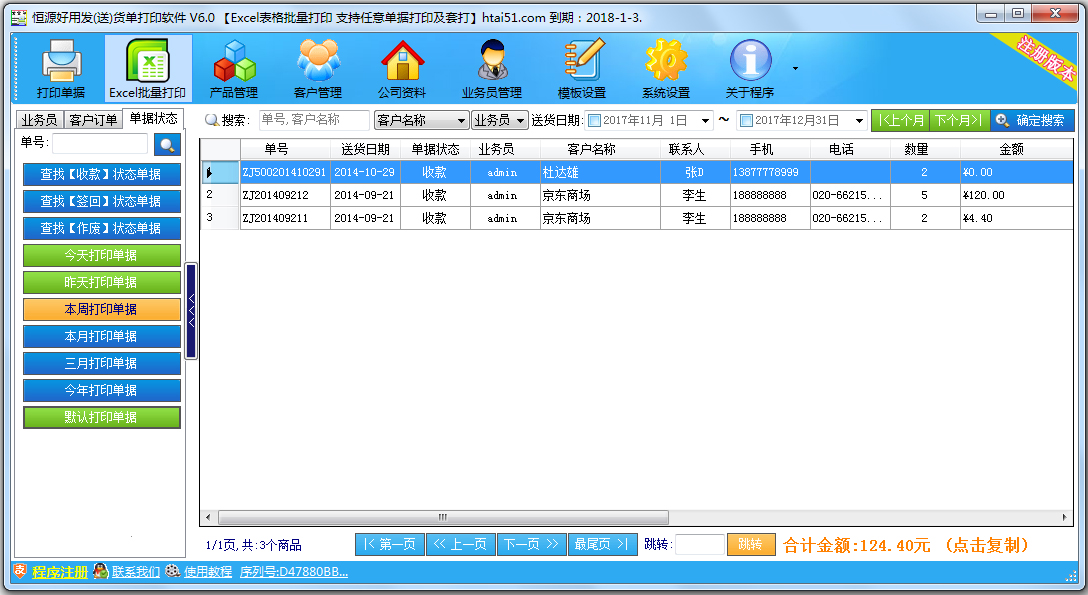This screenshot has height=595, width=1088.
Task: Switch to 业务员 tab
Action: pos(40,119)
